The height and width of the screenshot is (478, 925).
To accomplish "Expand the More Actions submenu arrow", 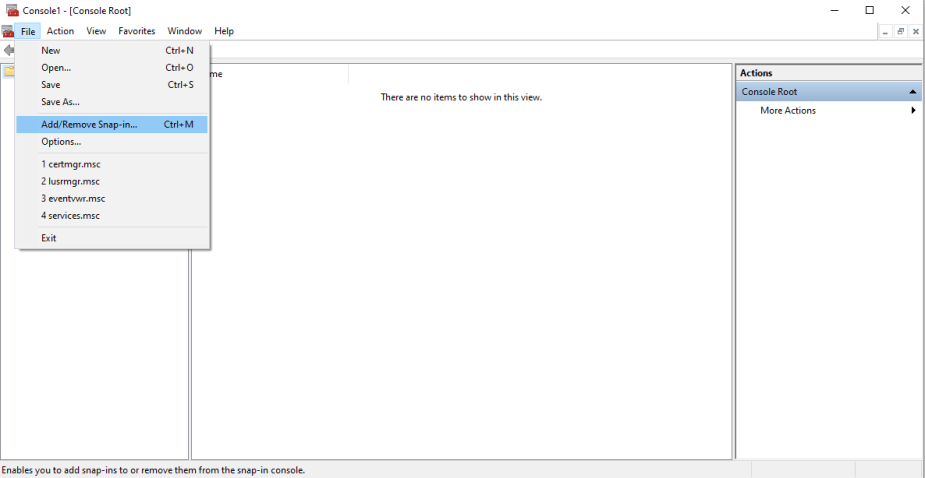I will tap(914, 110).
